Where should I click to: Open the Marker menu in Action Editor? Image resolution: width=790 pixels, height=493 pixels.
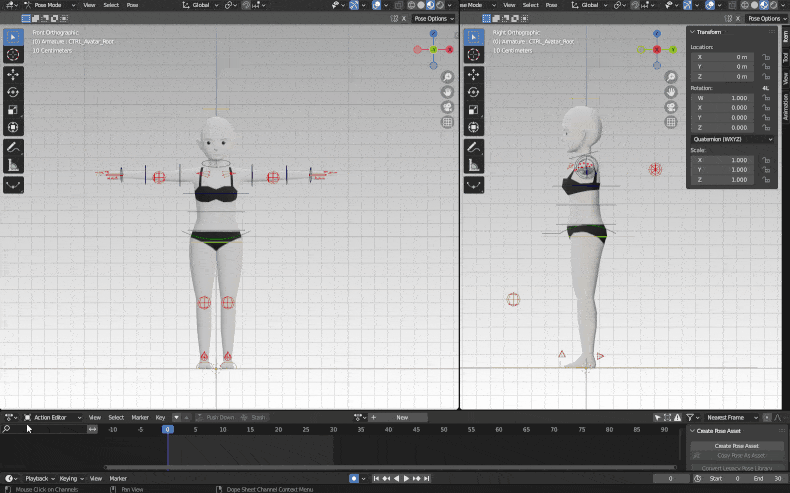[140, 417]
